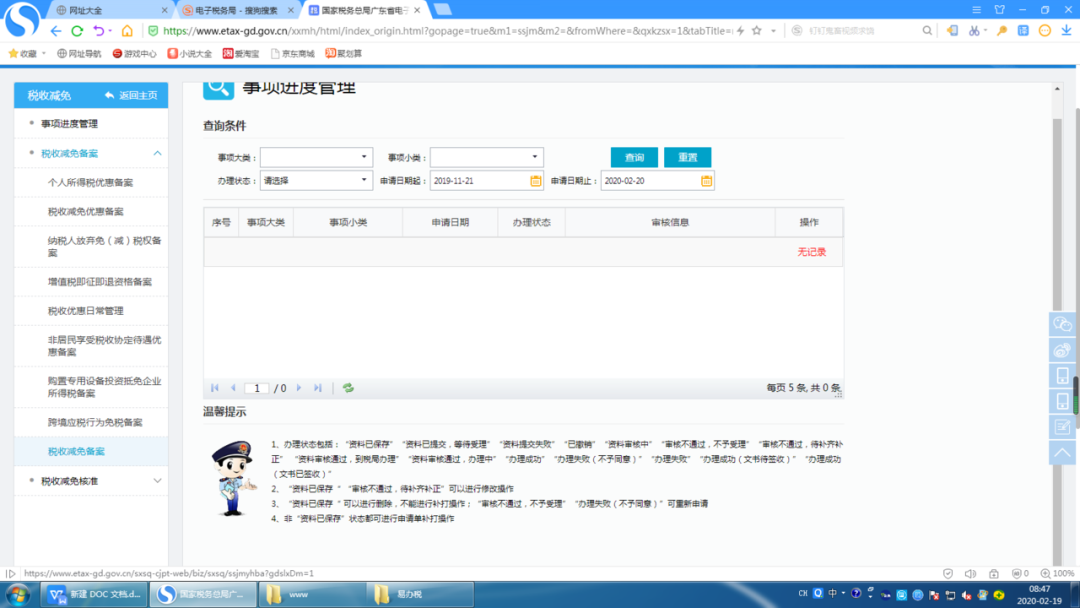
Task: Click 返回主页 link in sidebar header
Action: (x=131, y=95)
